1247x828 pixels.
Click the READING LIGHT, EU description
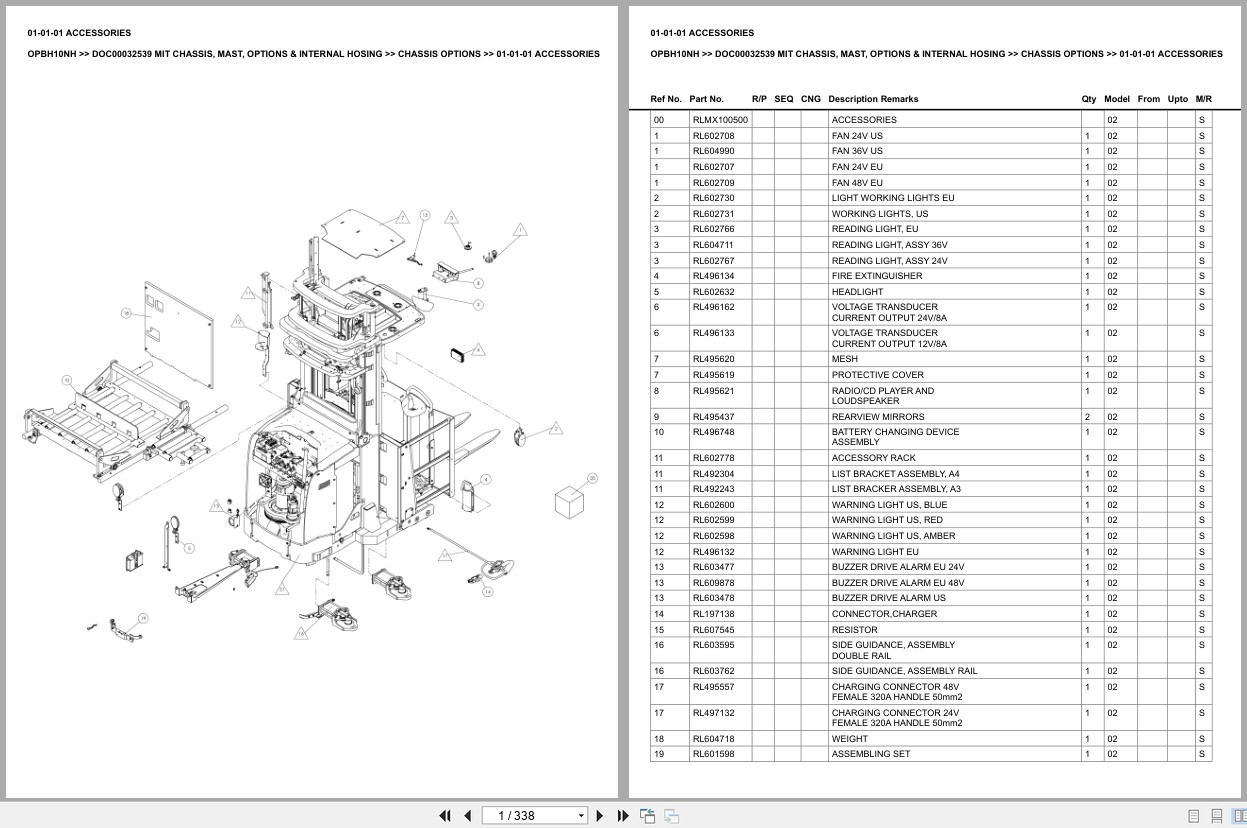click(875, 229)
